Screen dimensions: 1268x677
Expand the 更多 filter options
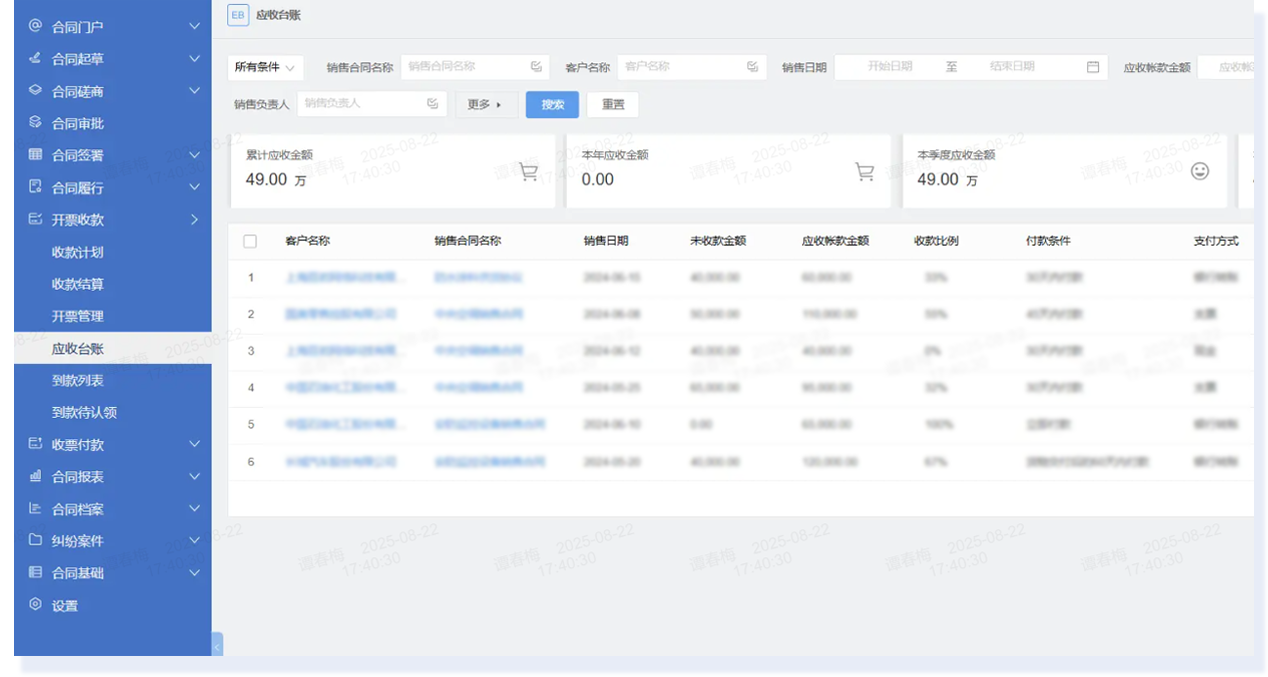coord(486,104)
